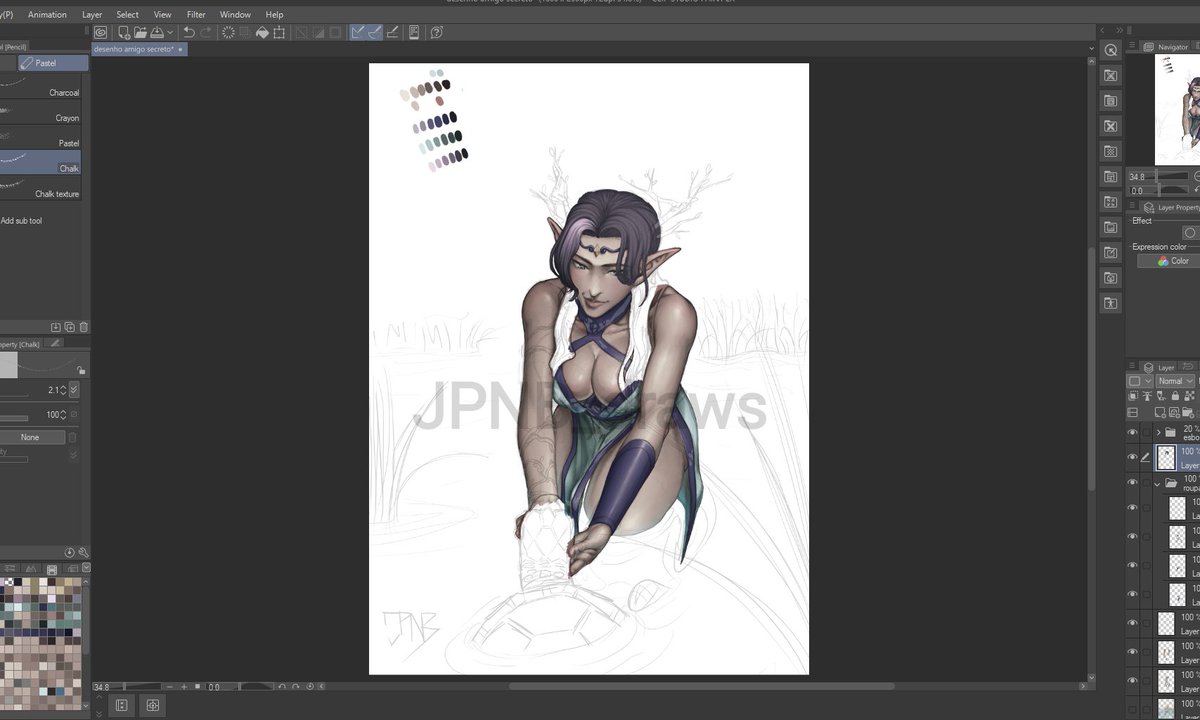Open the Filter menu
1200x720 pixels.
click(196, 14)
